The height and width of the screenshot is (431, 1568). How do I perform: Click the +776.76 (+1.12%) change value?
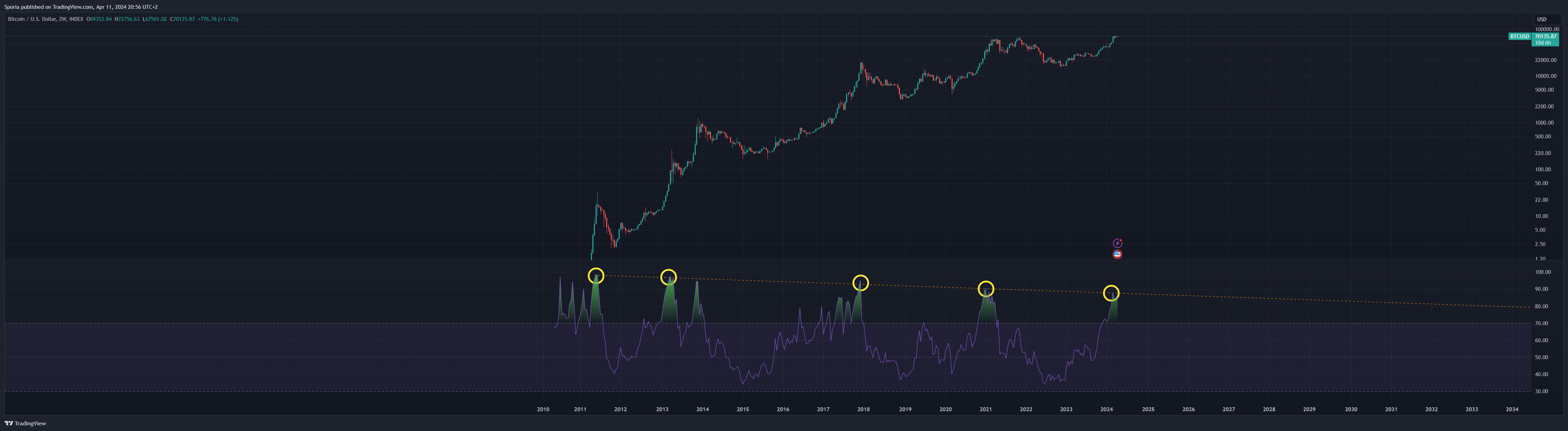tap(218, 19)
